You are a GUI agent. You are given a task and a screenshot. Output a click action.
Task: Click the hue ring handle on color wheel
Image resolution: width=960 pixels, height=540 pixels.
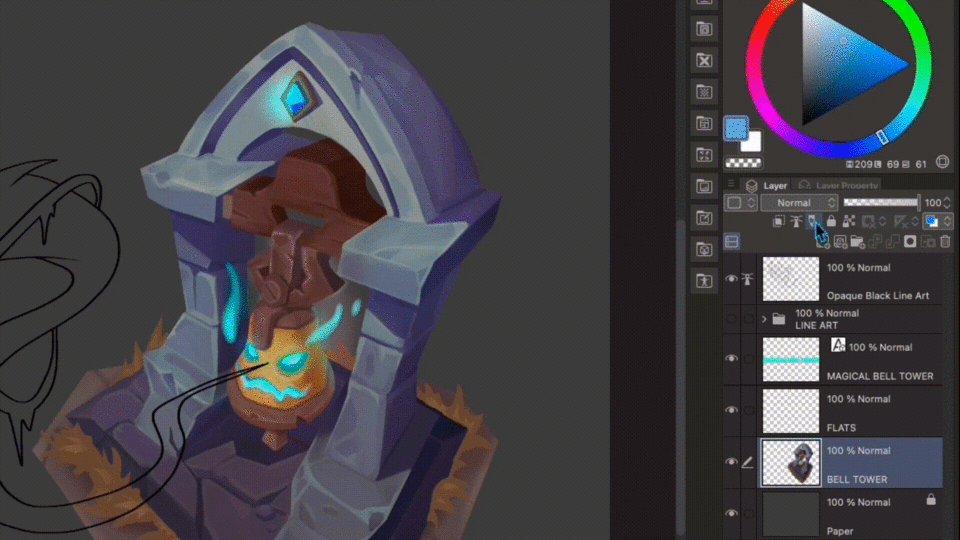[882, 137]
